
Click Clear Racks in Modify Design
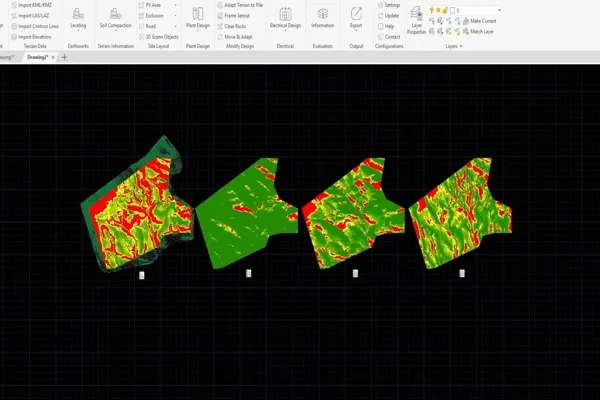pyautogui.click(x=232, y=26)
